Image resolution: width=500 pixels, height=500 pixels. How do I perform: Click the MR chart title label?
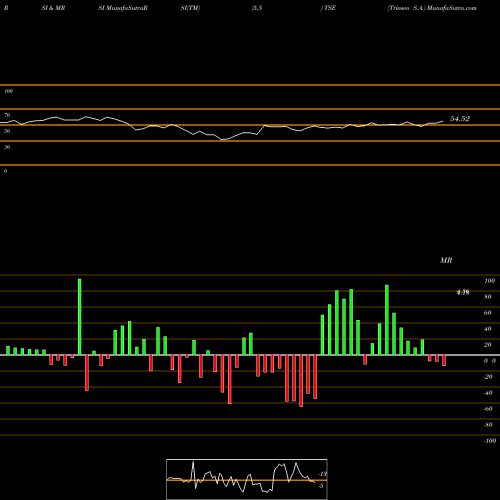(446, 260)
